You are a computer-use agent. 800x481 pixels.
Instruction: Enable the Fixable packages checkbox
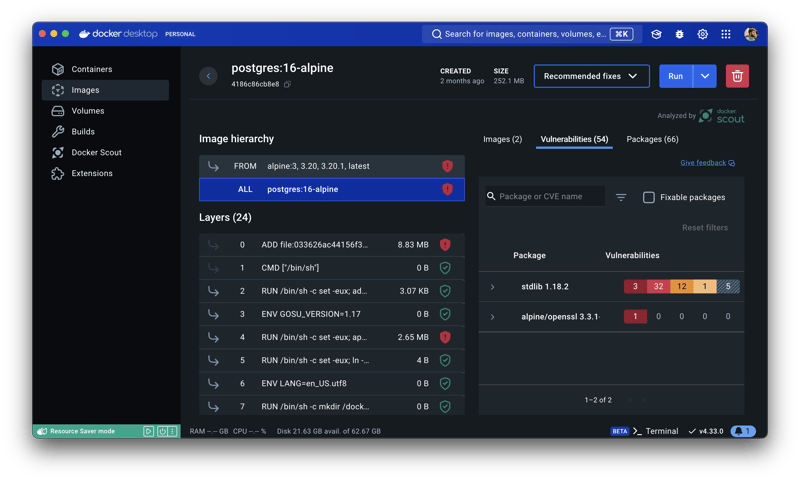coord(648,197)
